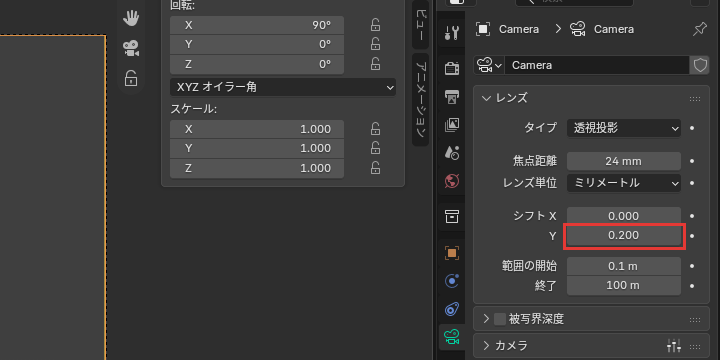The image size is (720, 360).
Task: Click animate dot beside タイプ
Action: coord(692,129)
